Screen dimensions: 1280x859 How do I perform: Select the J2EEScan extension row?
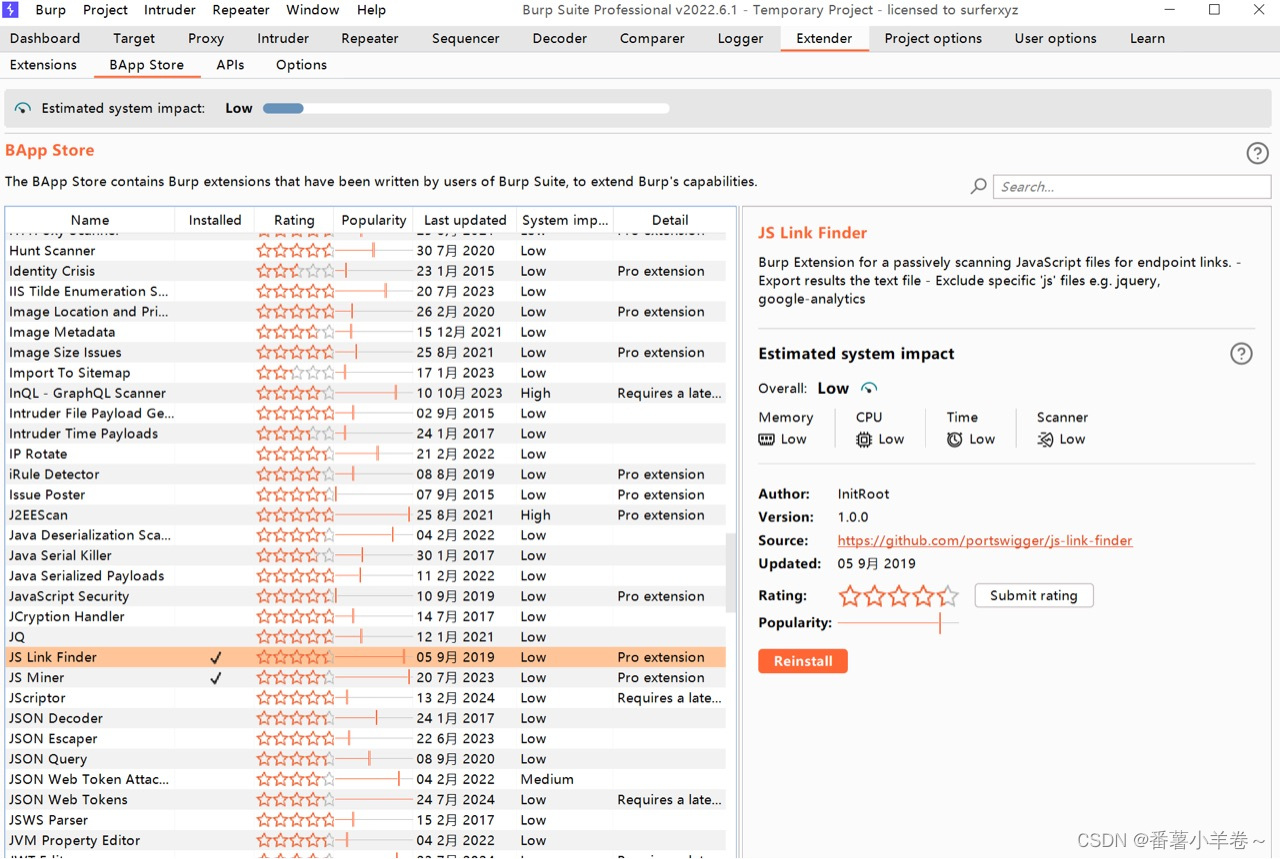366,515
